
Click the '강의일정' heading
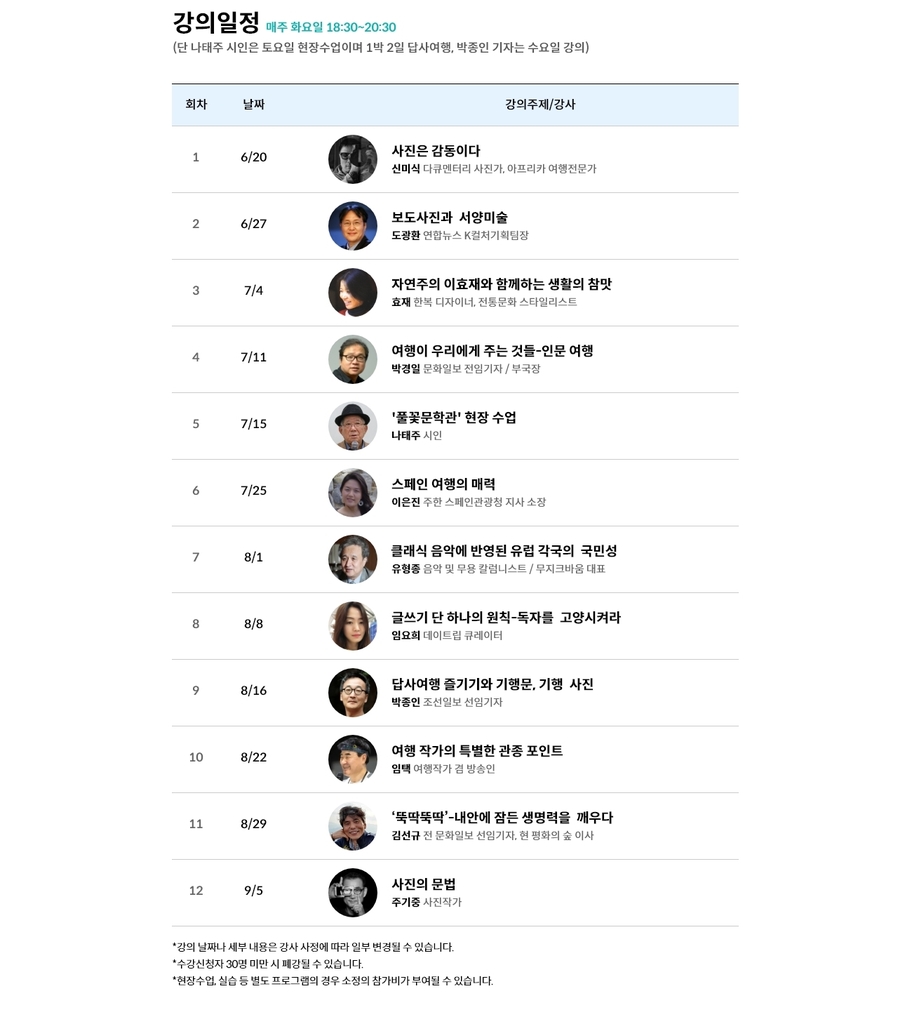(216, 22)
